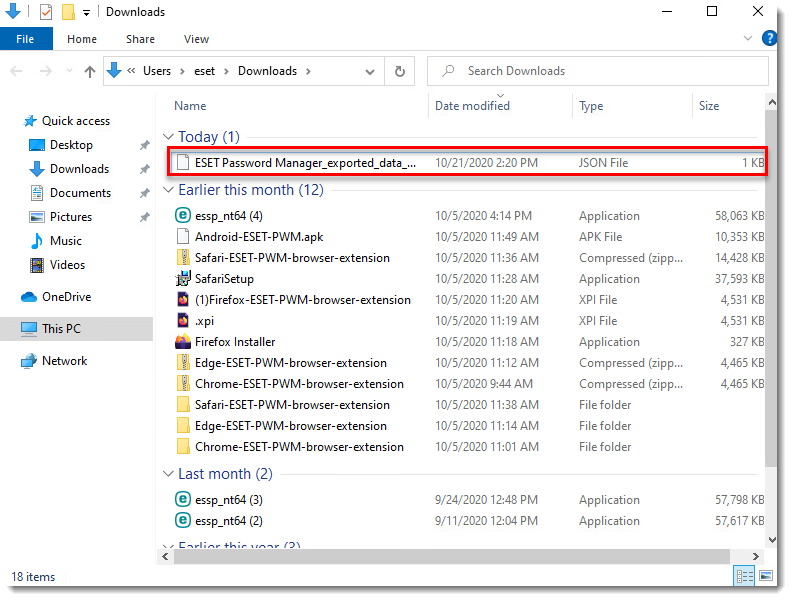Click the OneDrive cloud icon
This screenshot has width=792, height=601.
coord(29,297)
